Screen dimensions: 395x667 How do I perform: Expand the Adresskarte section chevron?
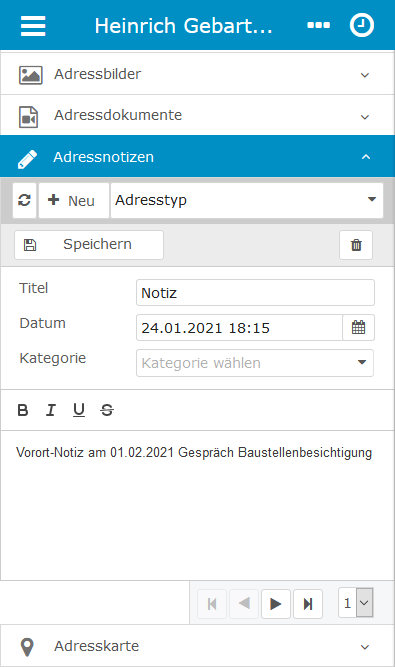(x=365, y=647)
